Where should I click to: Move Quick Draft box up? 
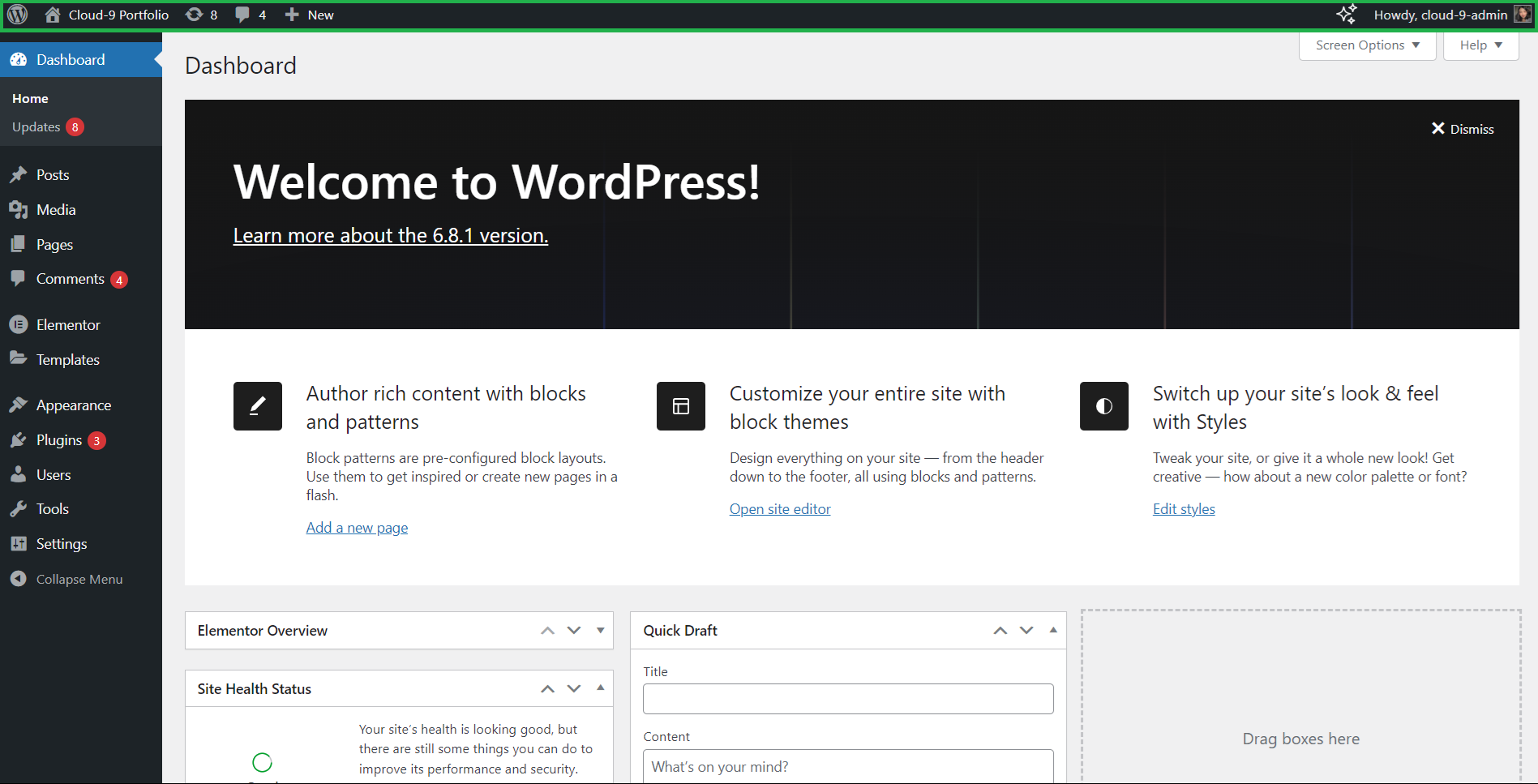(x=1000, y=631)
